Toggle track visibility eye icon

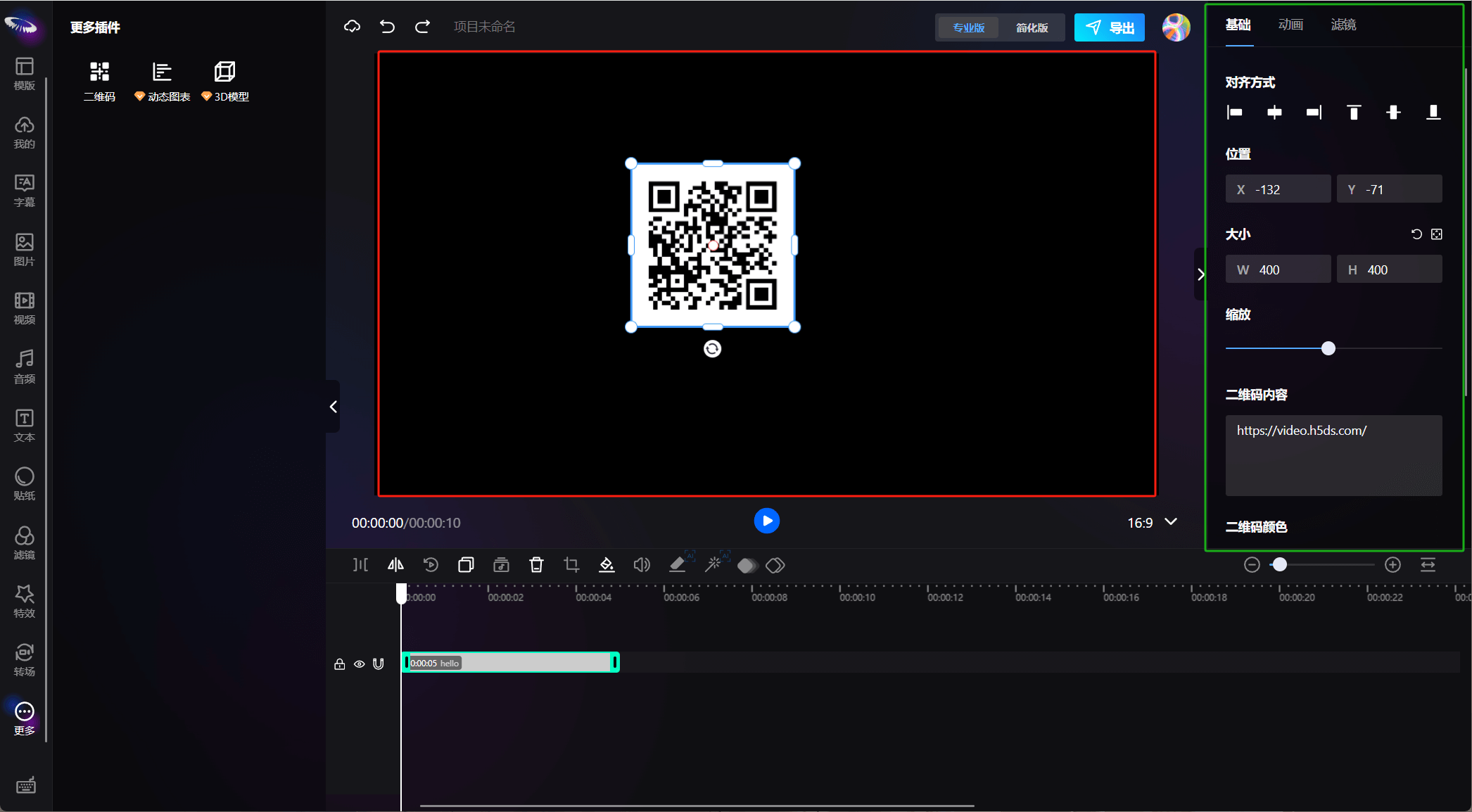coord(359,664)
